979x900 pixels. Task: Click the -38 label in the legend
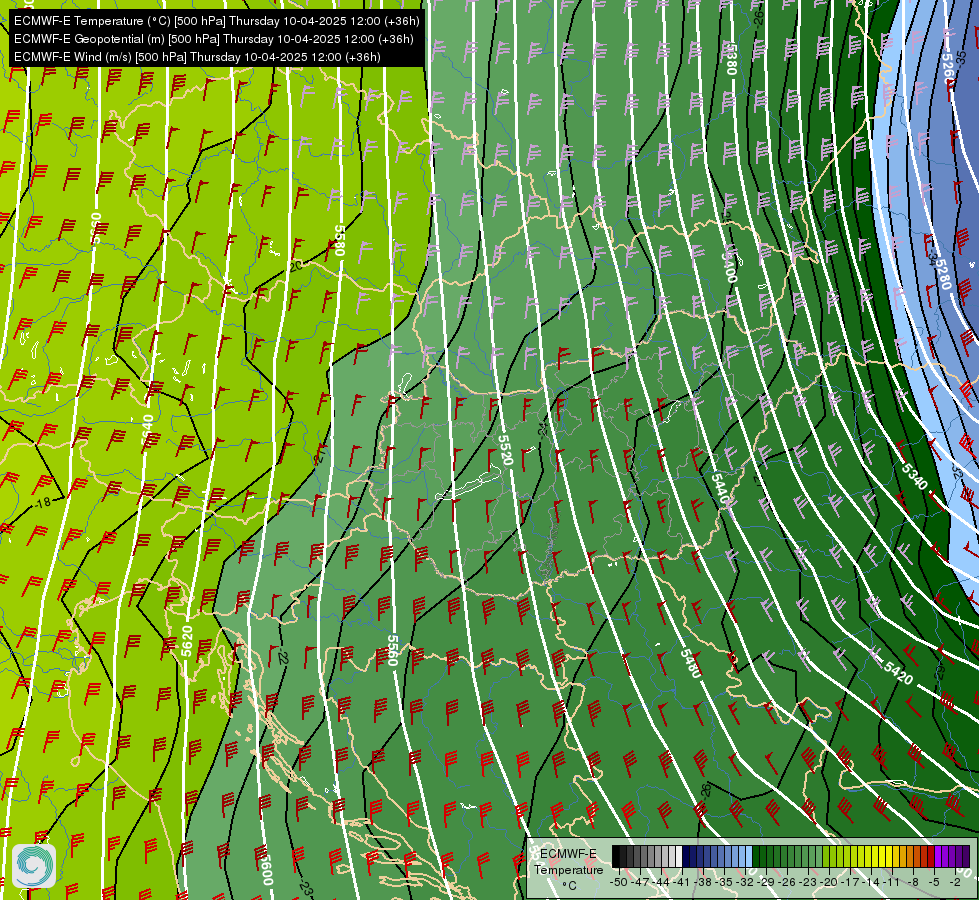[x=704, y=882]
